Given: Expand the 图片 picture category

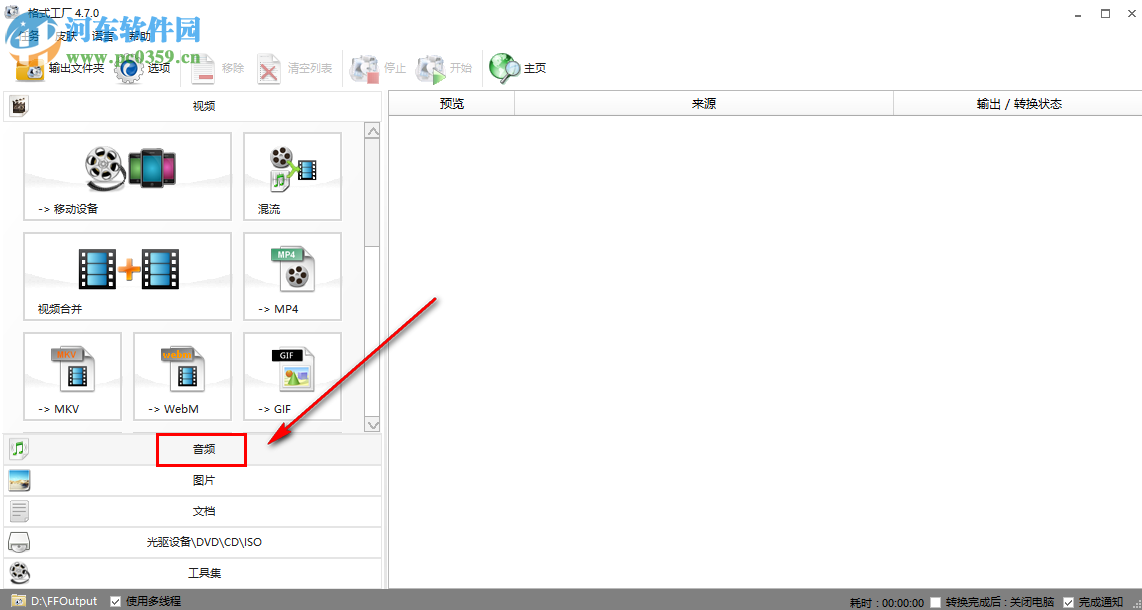Looking at the screenshot, I should point(192,480).
